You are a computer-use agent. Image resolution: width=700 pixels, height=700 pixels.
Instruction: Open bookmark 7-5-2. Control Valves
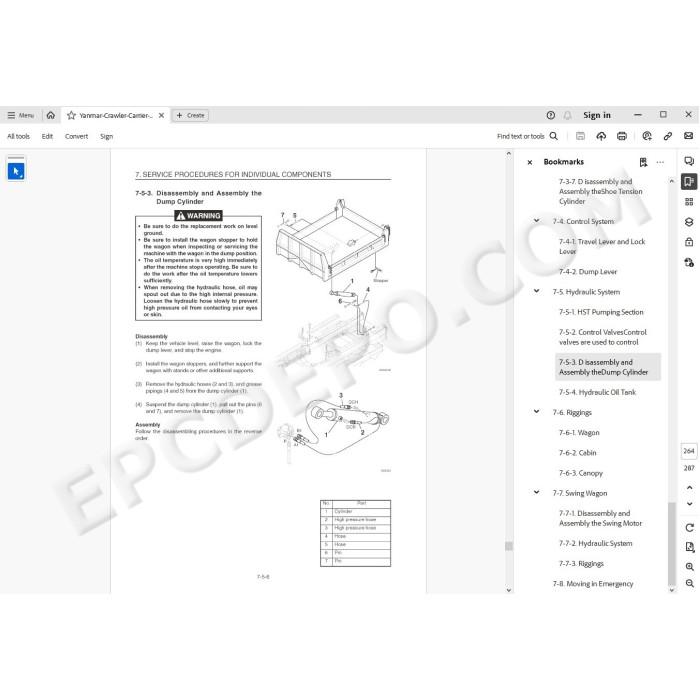pyautogui.click(x=603, y=337)
